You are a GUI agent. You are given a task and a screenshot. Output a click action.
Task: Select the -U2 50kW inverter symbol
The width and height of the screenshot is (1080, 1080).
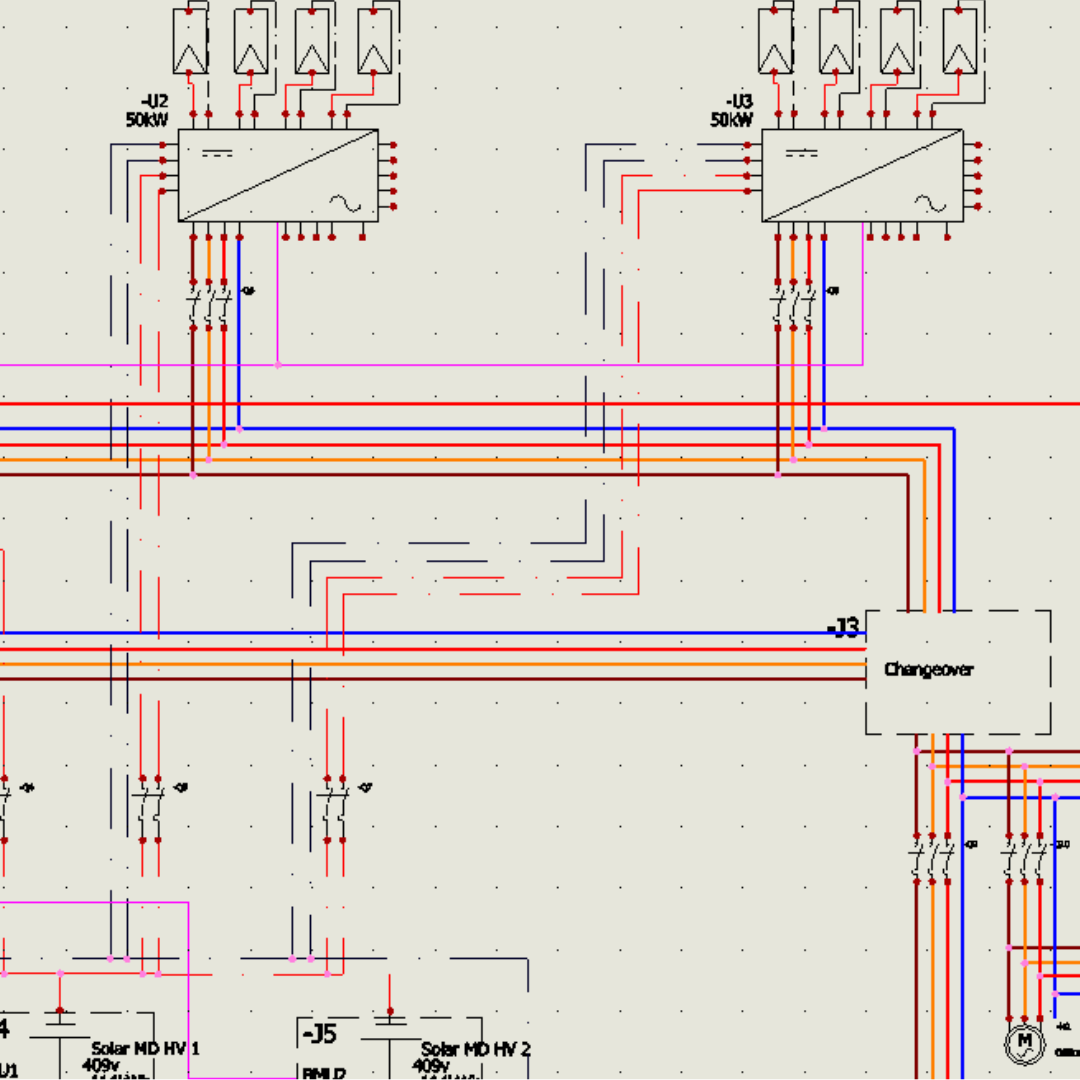coord(278,175)
